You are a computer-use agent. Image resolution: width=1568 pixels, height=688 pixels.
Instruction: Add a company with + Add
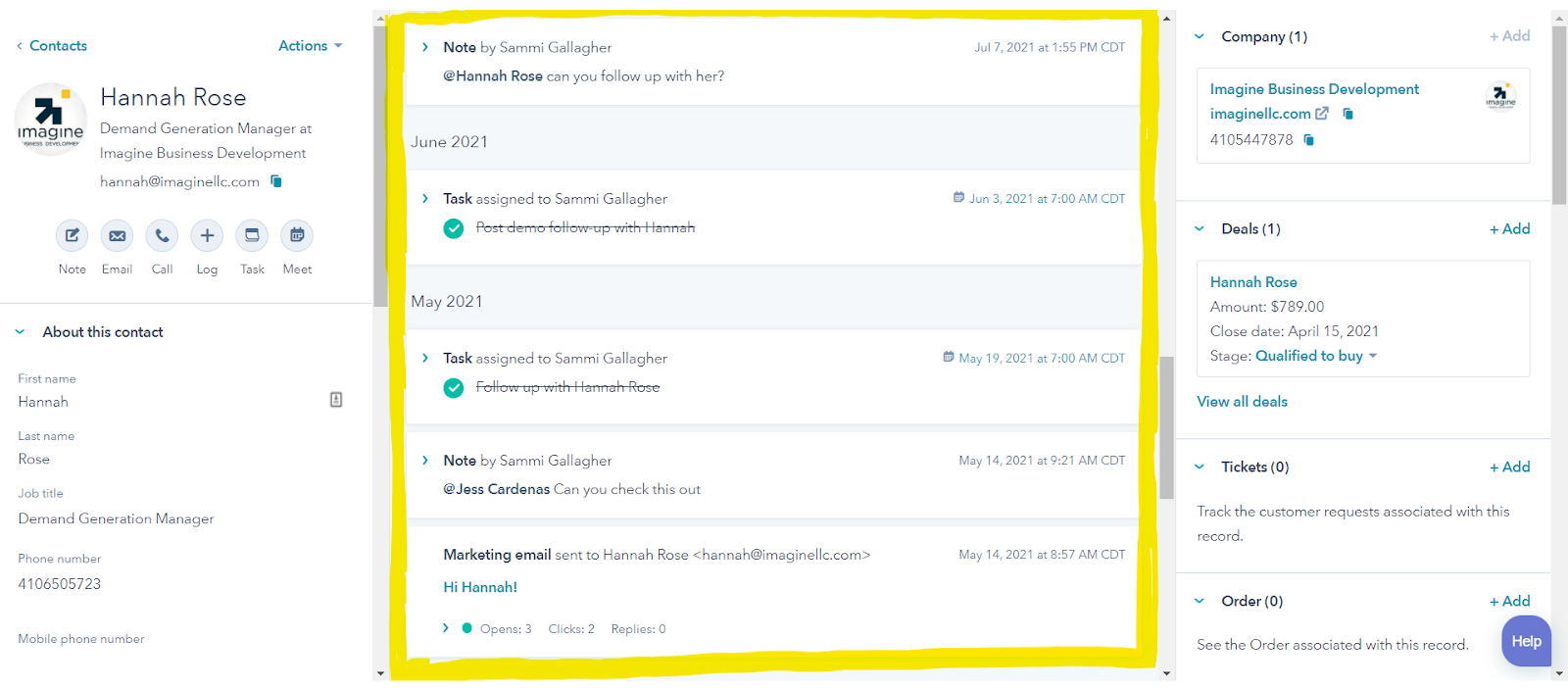point(1509,36)
